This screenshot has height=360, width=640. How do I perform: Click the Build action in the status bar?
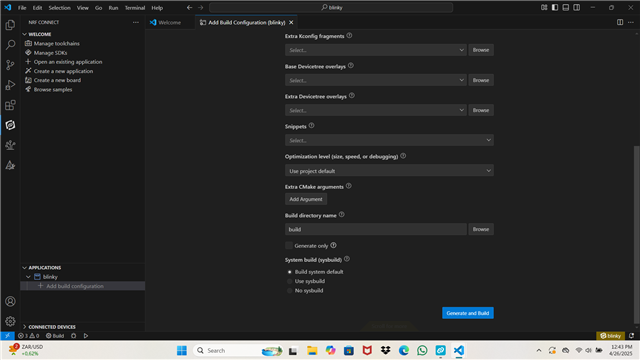[55, 336]
